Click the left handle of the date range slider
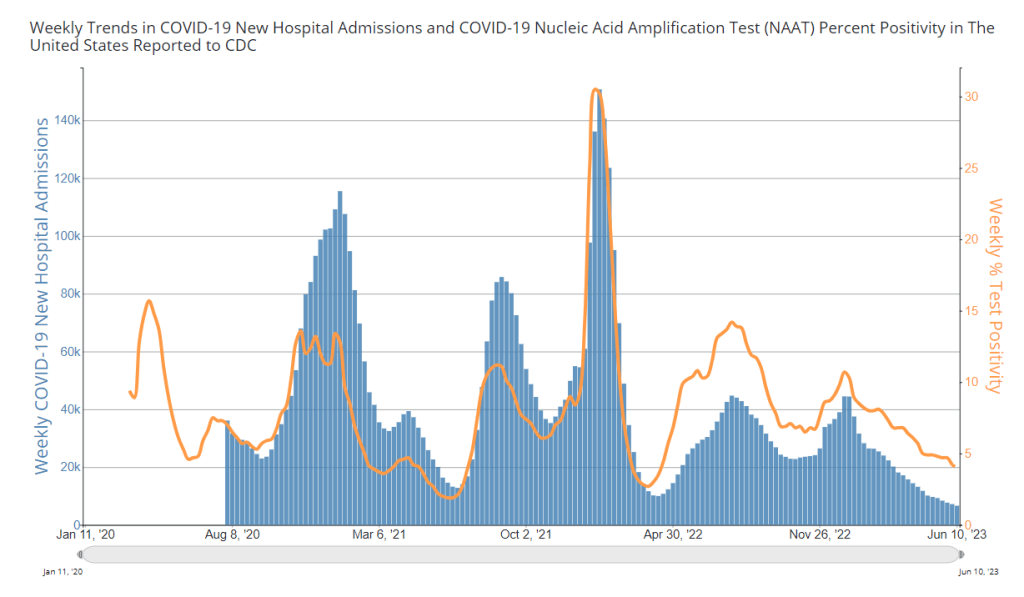Screen dimensions: 1024x597 82,555
